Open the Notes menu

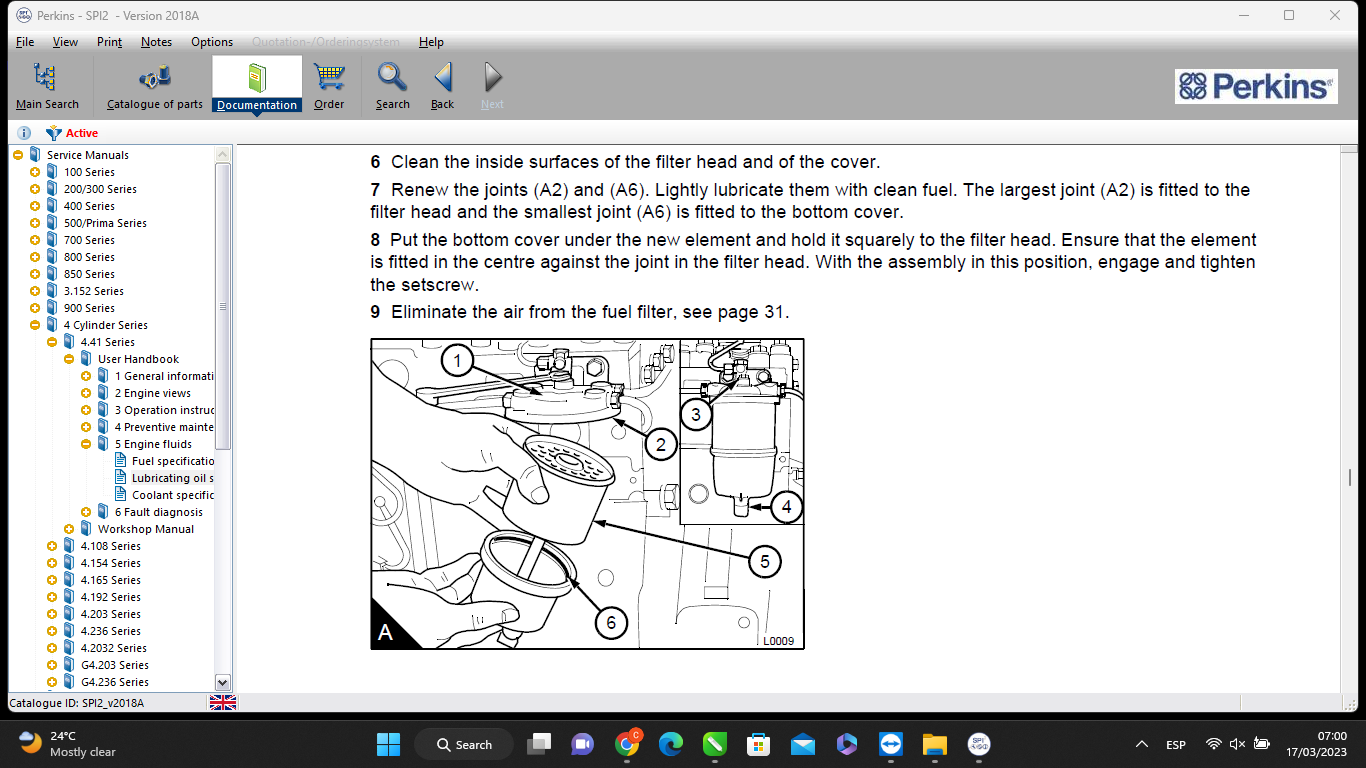pos(156,42)
